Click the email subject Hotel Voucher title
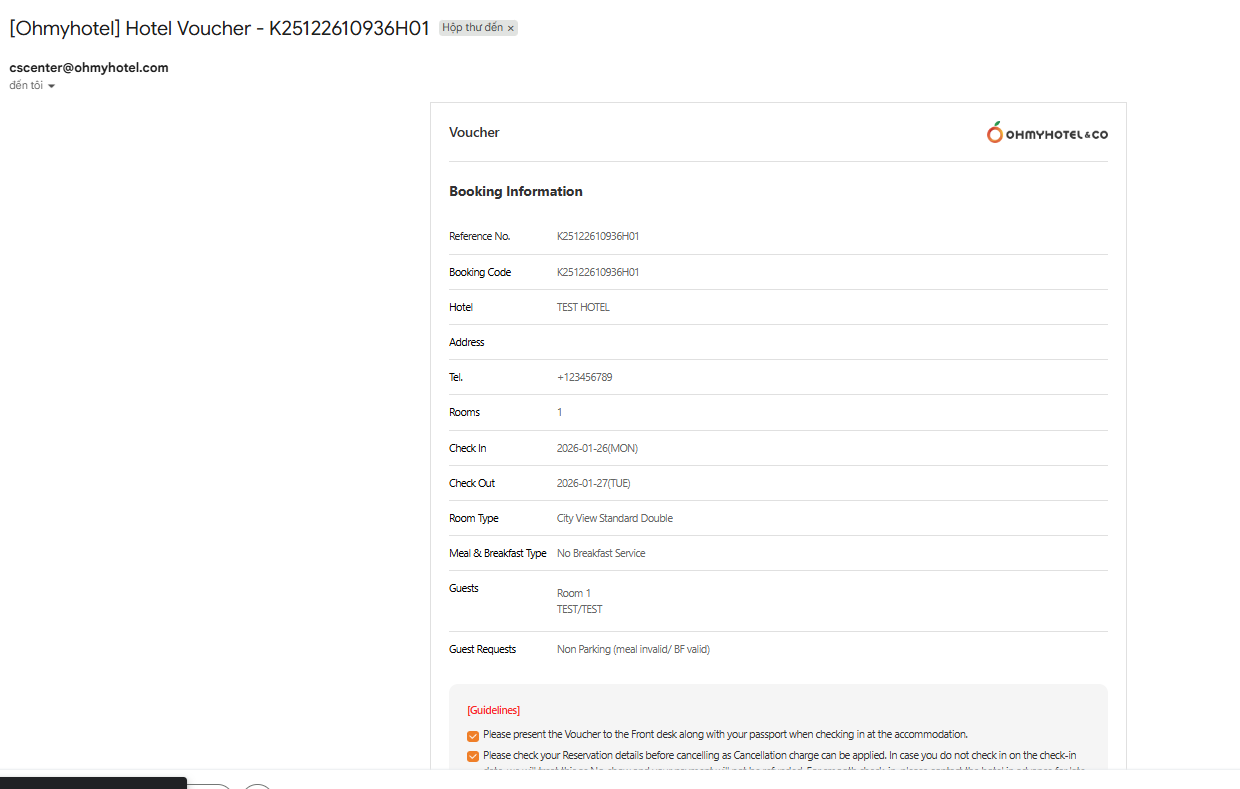The image size is (1240, 789). [x=219, y=28]
